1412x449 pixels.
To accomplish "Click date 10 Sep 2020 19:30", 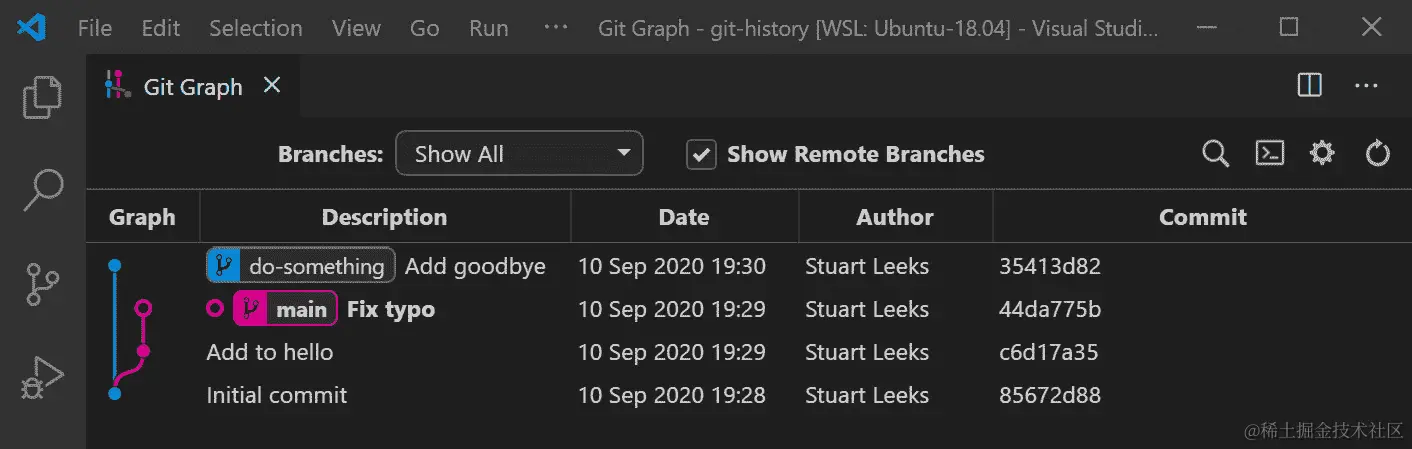I will [672, 266].
